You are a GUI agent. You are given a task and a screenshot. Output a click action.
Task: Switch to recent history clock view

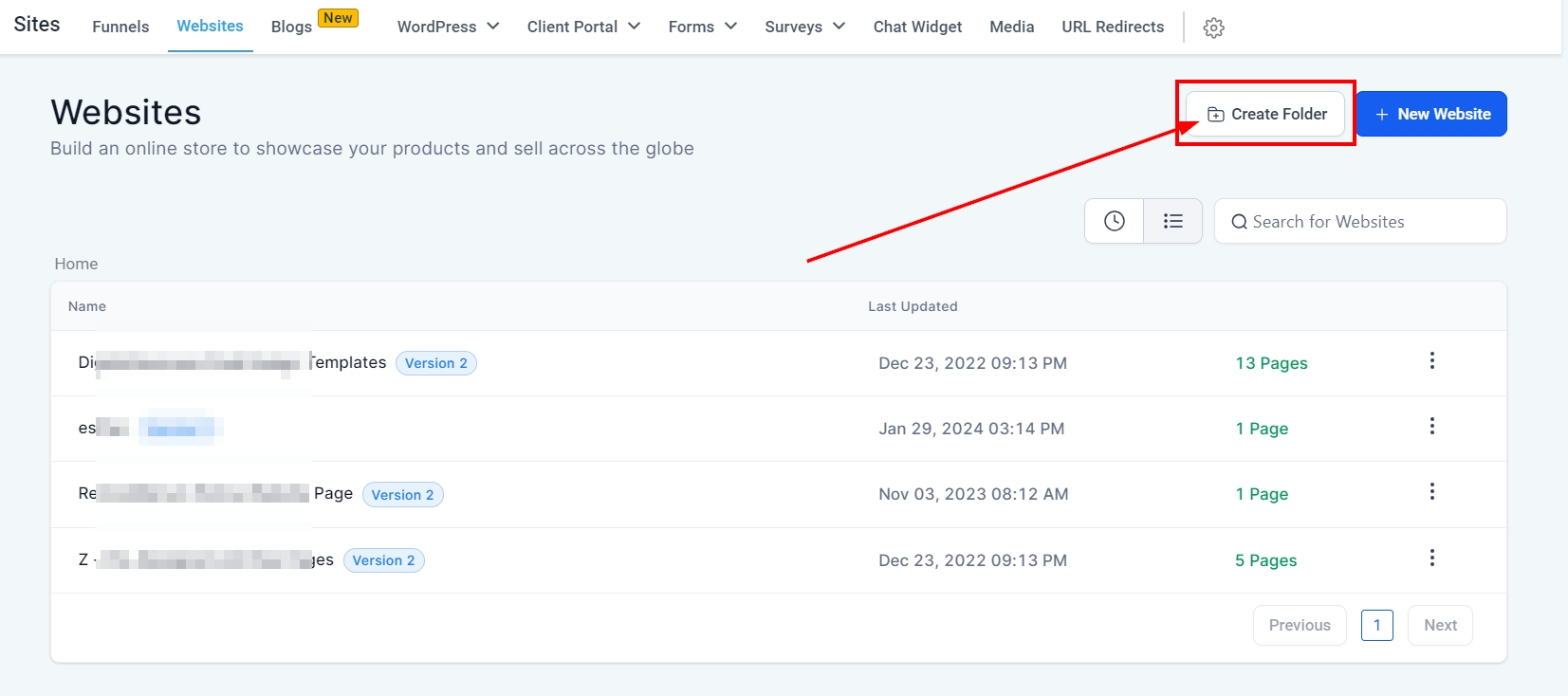(1115, 221)
